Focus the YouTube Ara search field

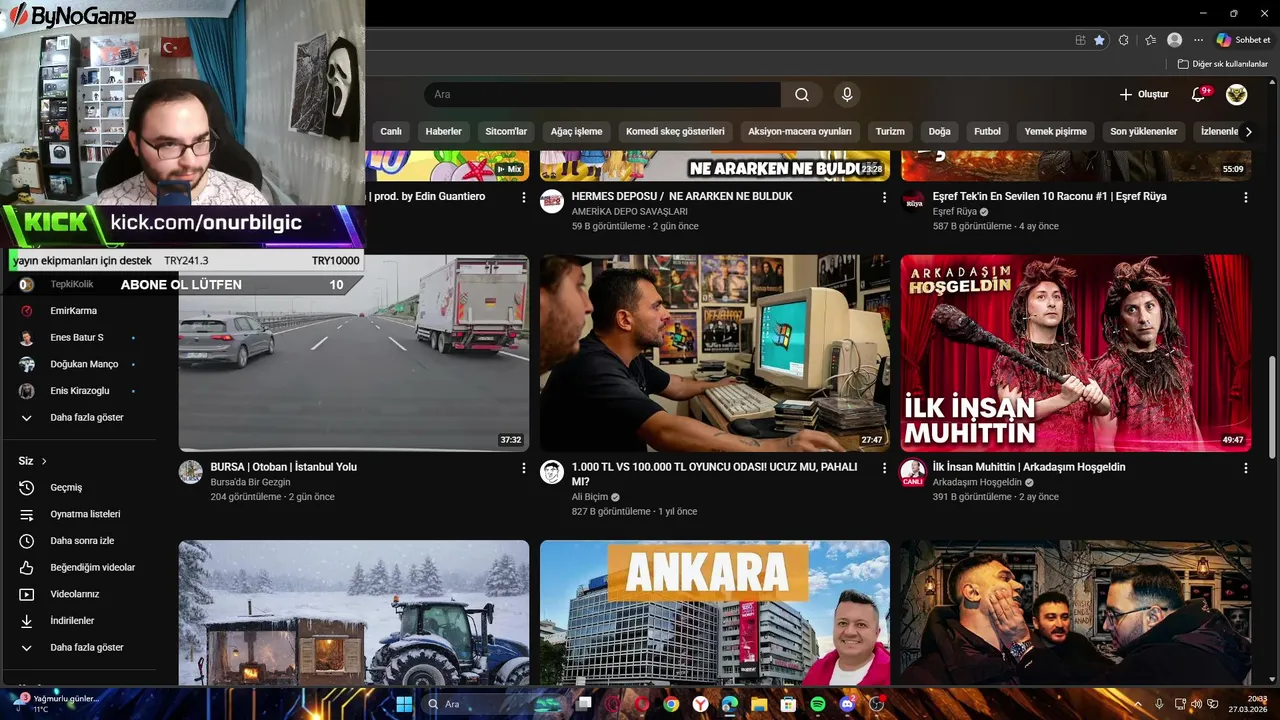point(603,95)
